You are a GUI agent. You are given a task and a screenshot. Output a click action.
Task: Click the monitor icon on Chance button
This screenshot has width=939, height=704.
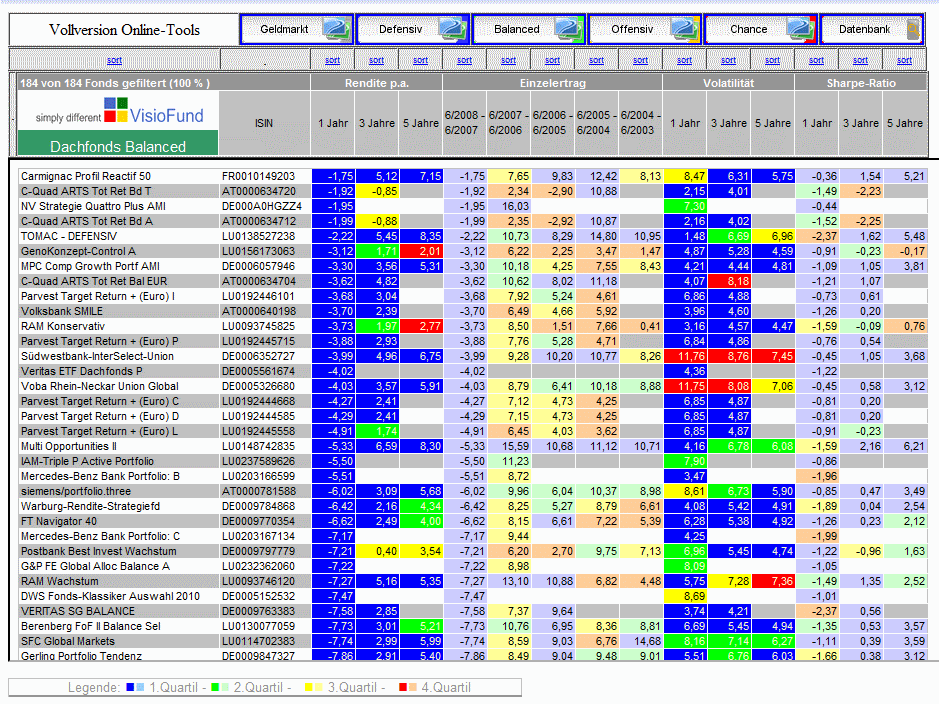pos(800,29)
